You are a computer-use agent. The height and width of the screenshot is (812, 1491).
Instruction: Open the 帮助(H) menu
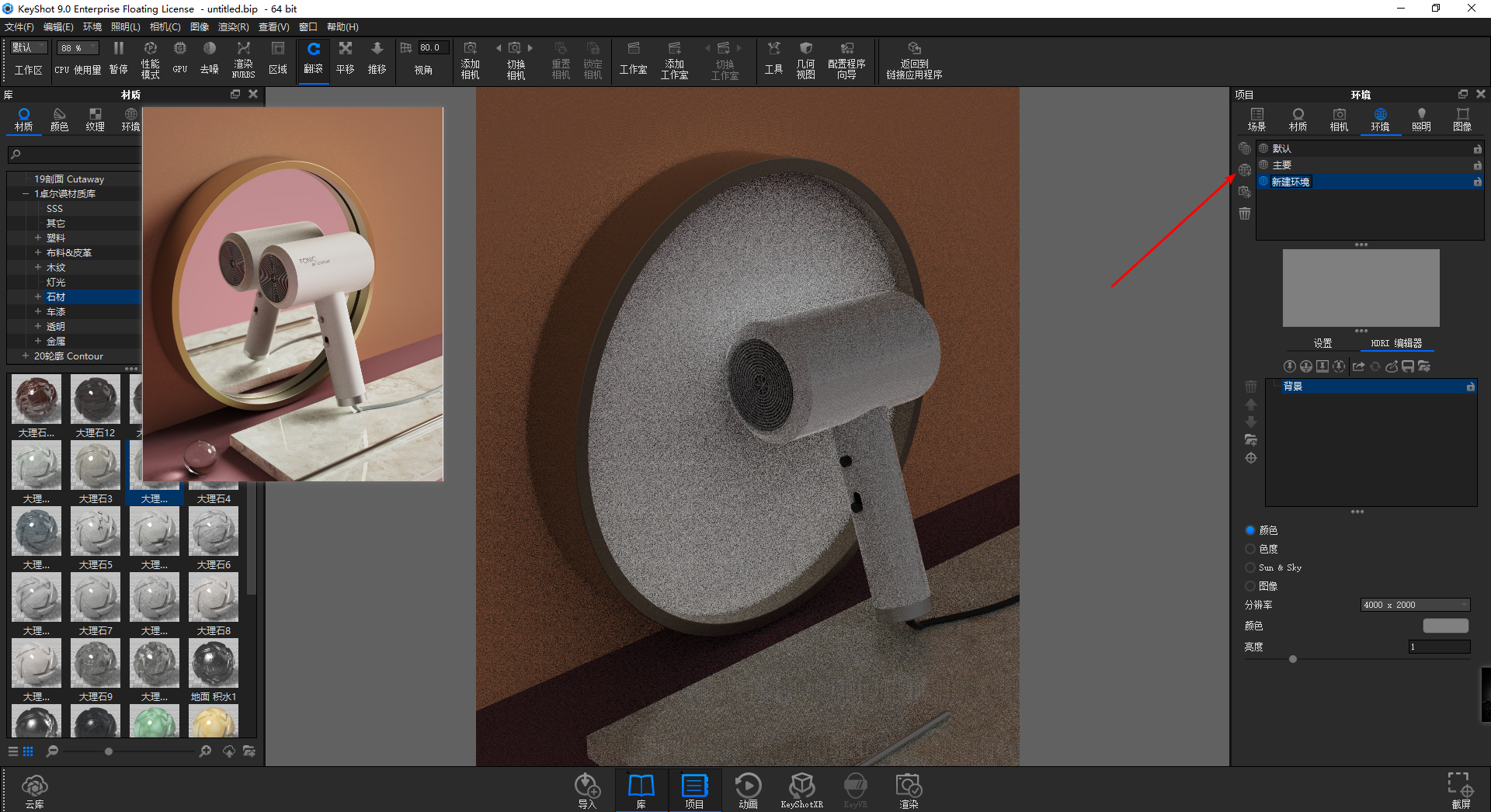pos(342,27)
